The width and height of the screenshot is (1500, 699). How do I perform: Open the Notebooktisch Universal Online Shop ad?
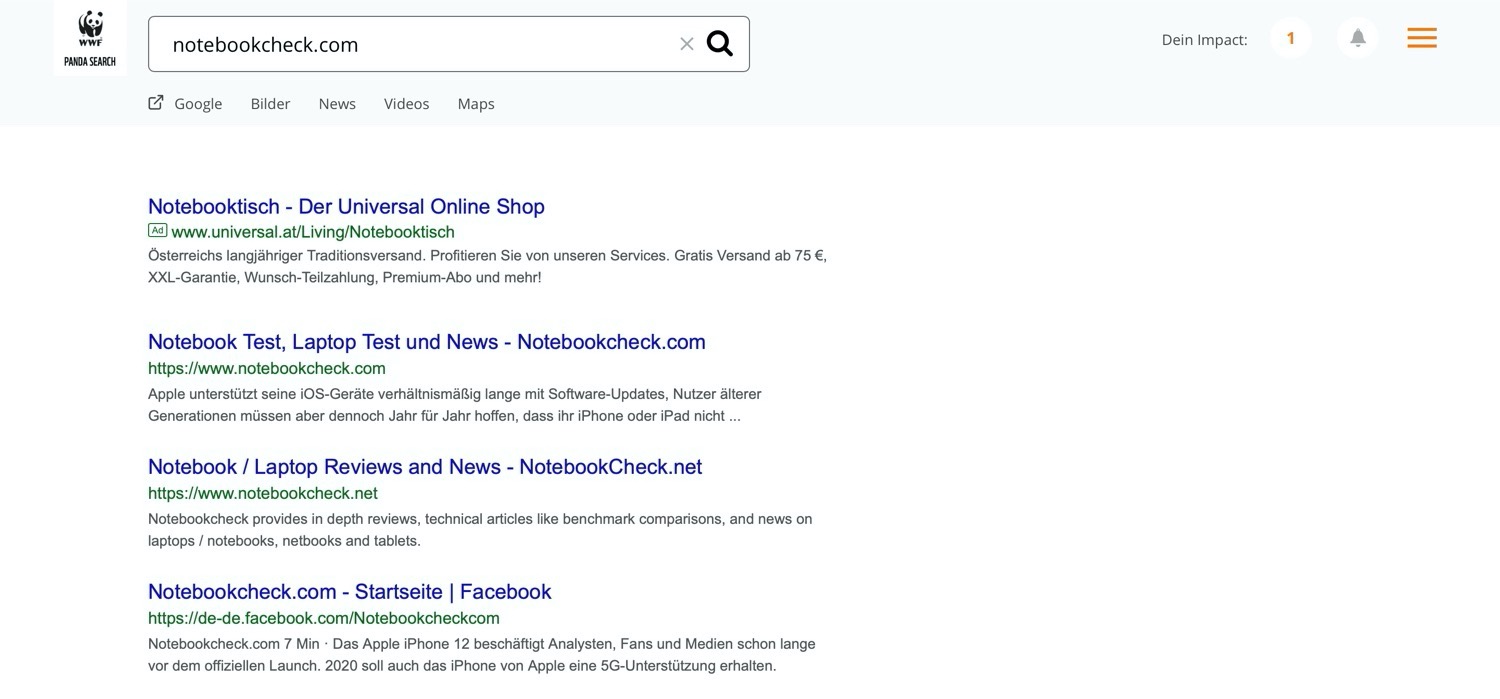coord(346,207)
